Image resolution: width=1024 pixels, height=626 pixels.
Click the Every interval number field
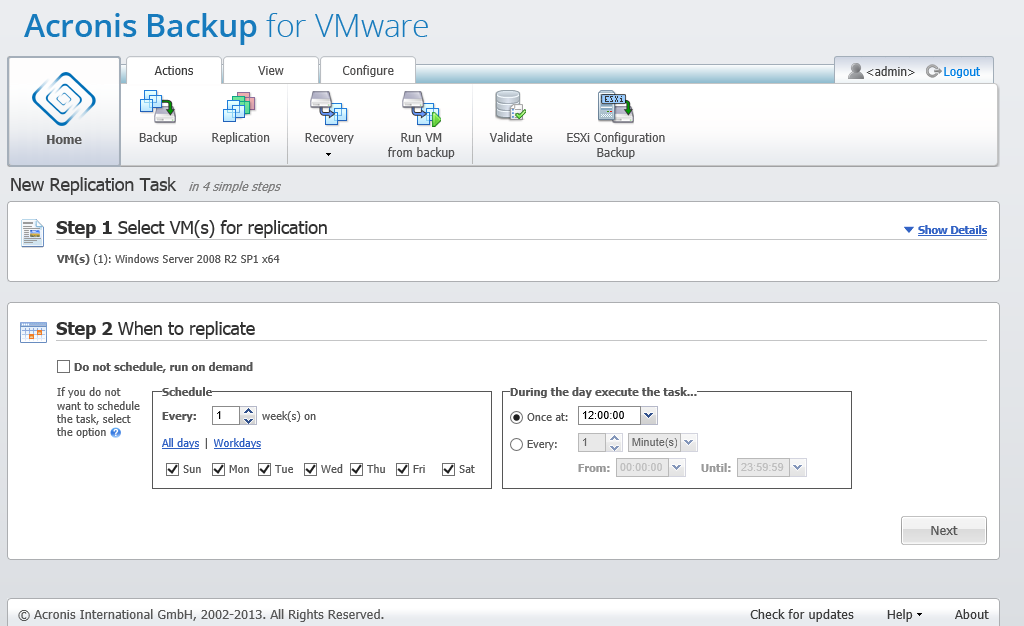coord(593,443)
